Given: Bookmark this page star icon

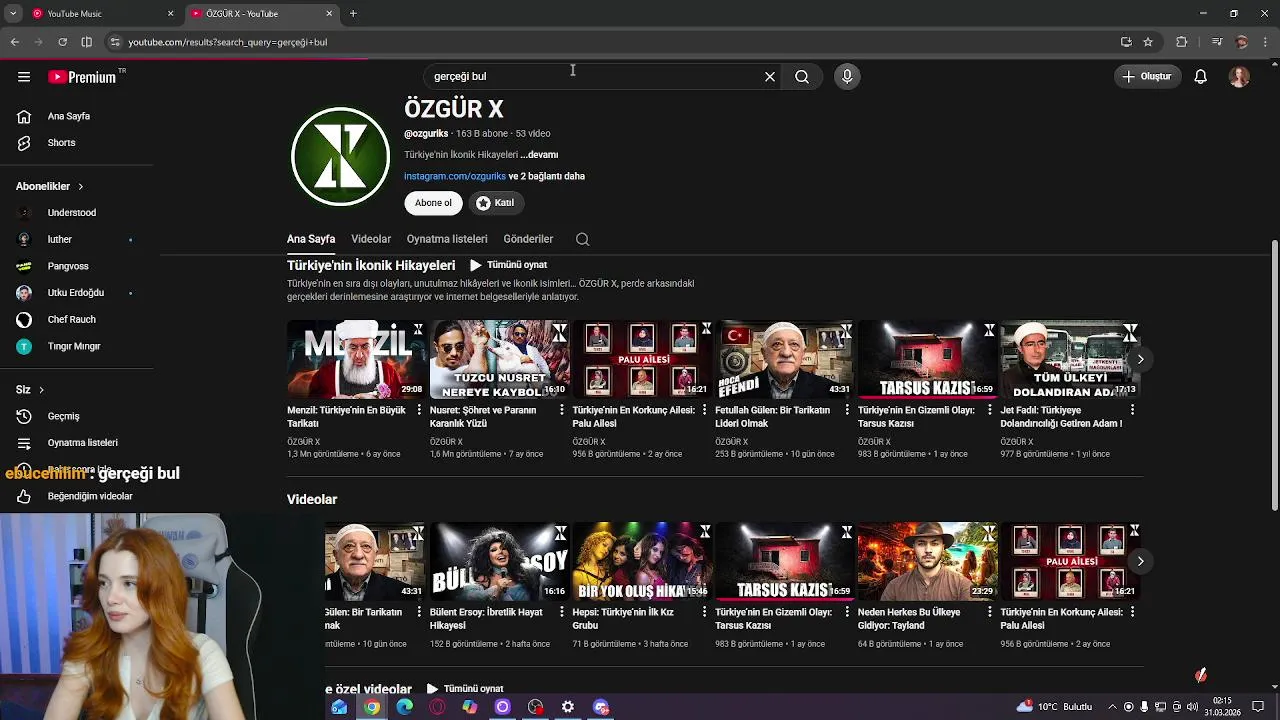Looking at the screenshot, I should point(1148,42).
